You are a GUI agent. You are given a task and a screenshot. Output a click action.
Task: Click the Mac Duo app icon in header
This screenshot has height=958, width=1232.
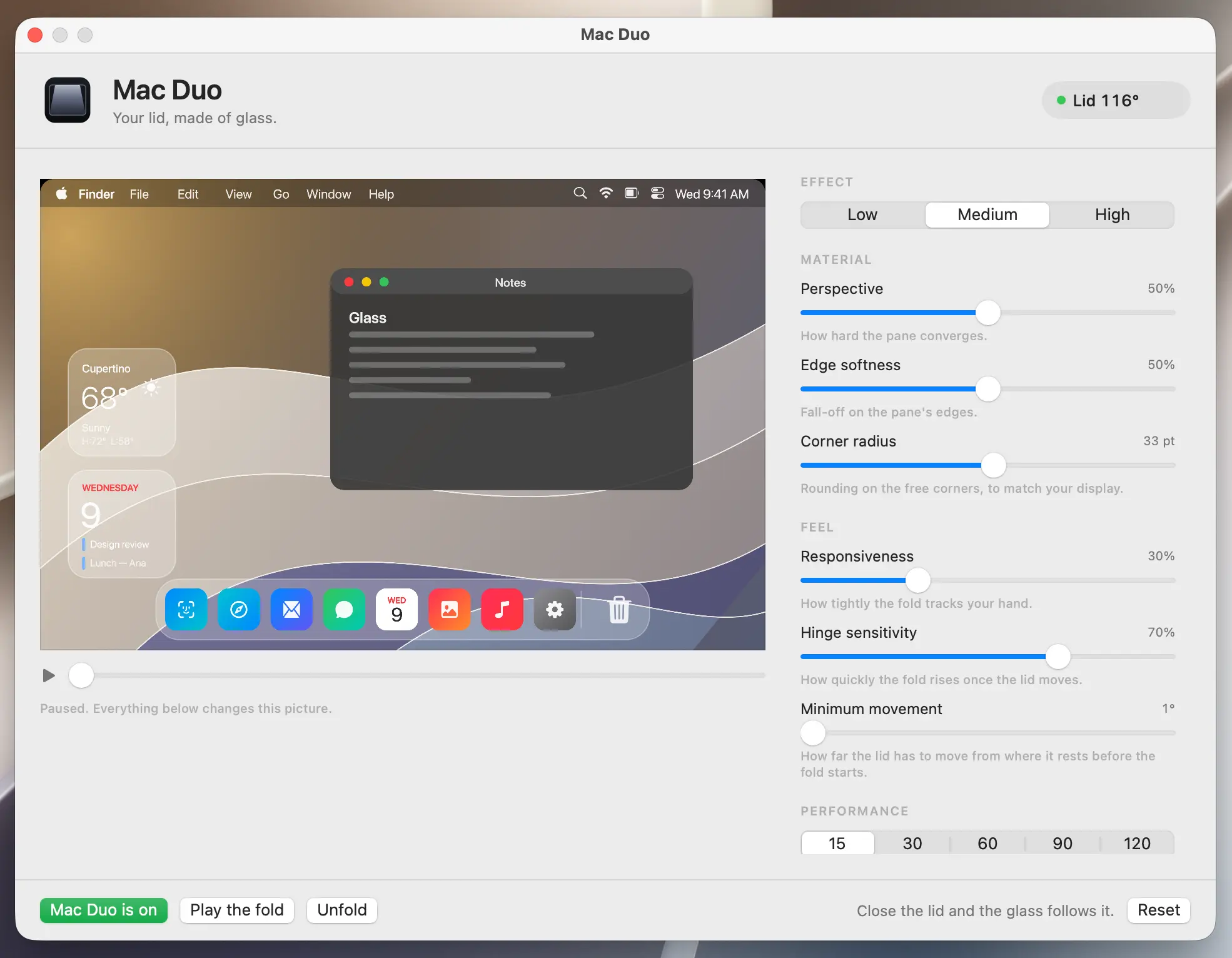(68, 100)
